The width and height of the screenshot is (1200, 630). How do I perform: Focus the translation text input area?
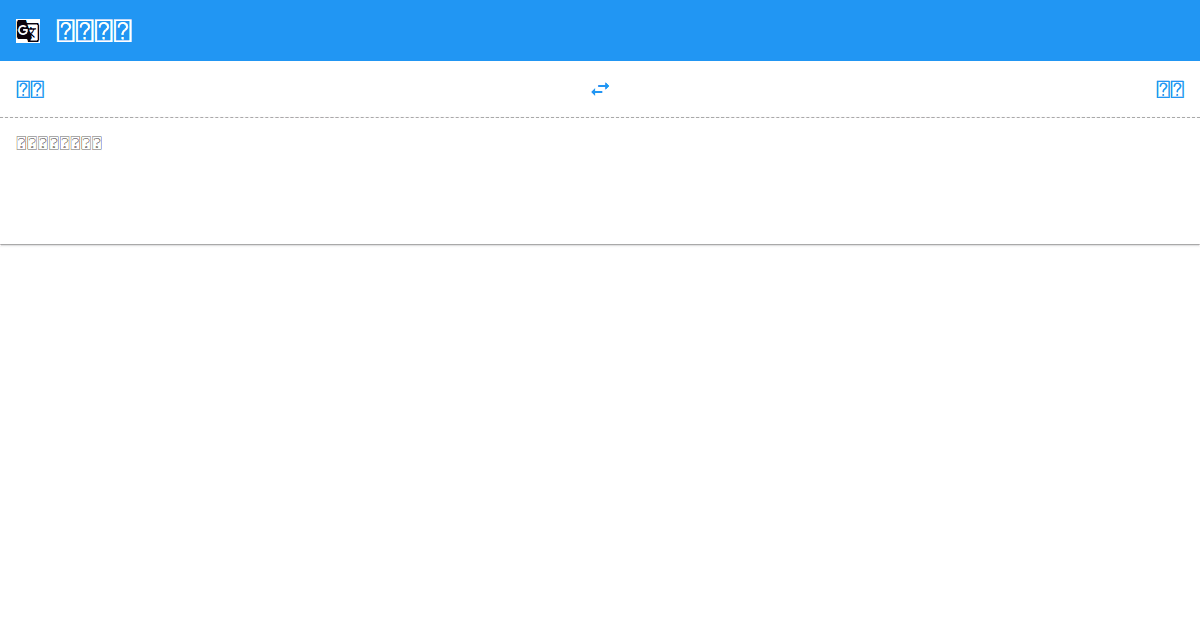600,181
